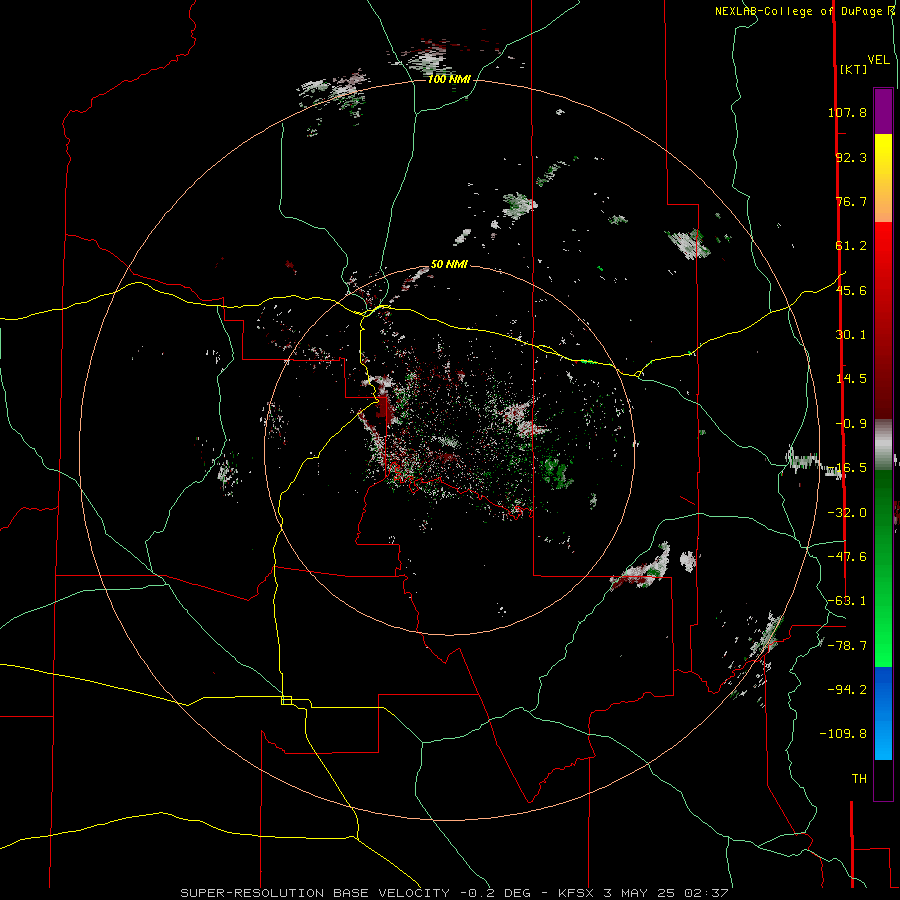Click the 107.8 velocity scale value

point(847,112)
